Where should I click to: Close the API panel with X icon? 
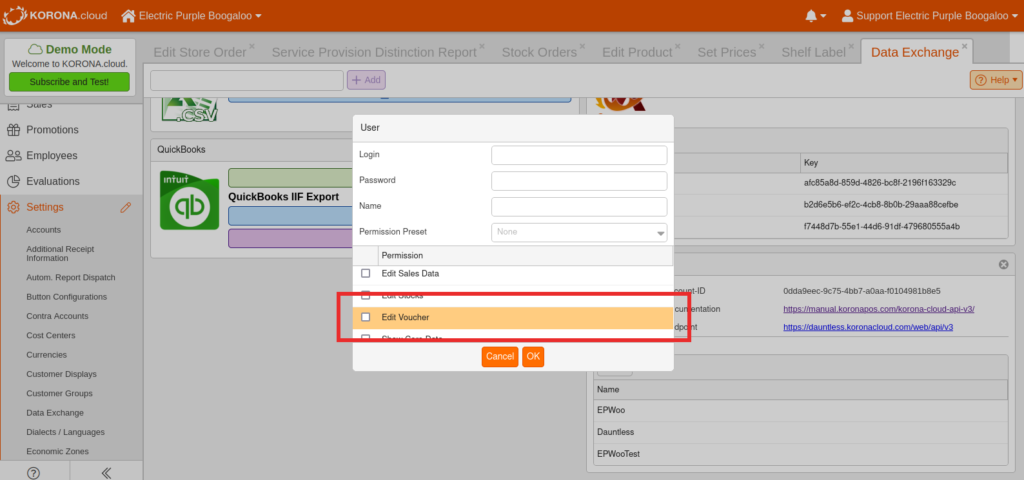click(1004, 264)
